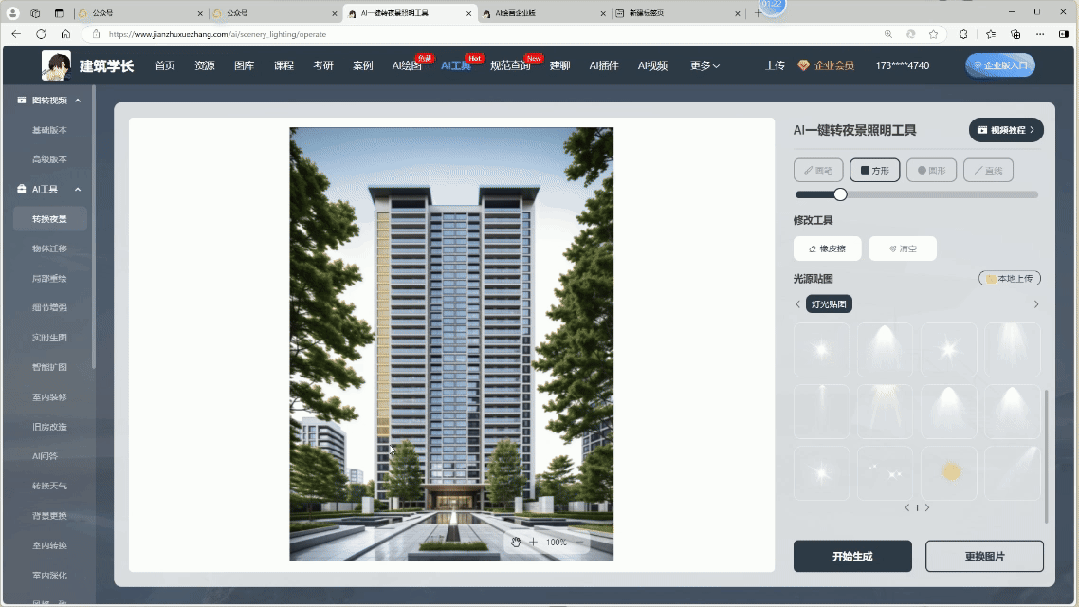Screen dimensions: 1079x607
Task: Open 高级版本 in the sidebar
Action: point(49,159)
